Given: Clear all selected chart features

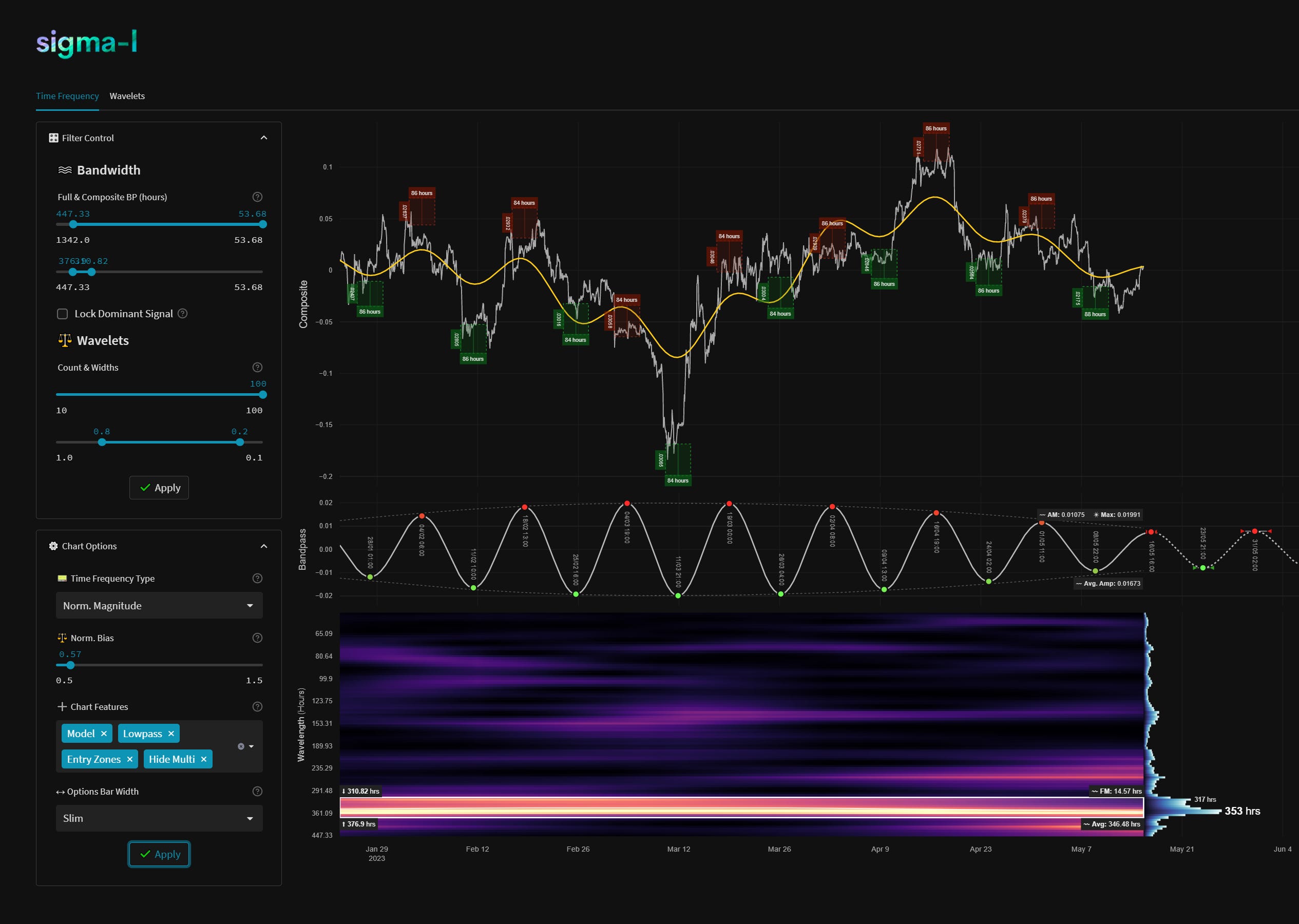Looking at the screenshot, I should click(242, 746).
